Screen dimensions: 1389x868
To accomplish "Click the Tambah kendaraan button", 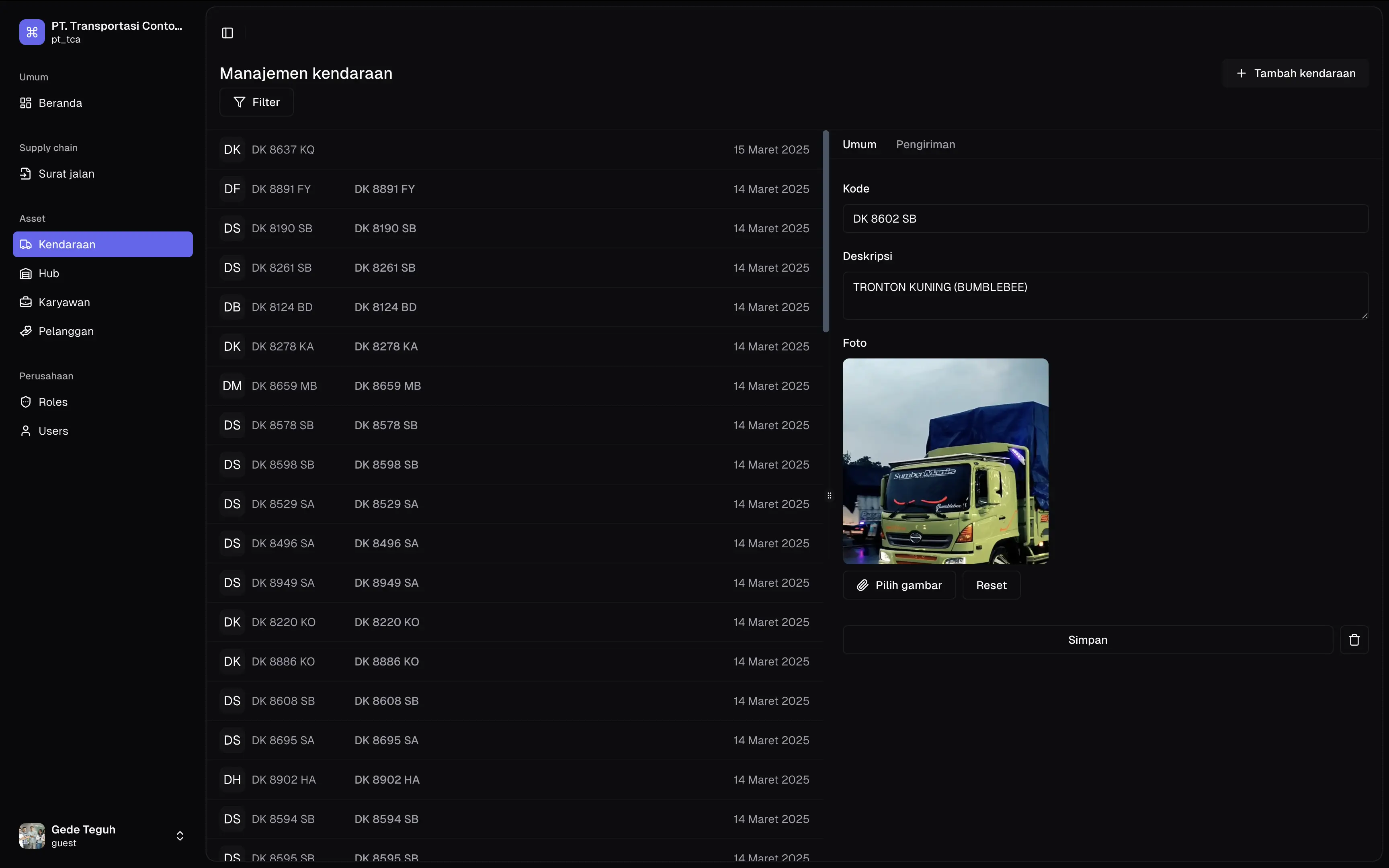I will pos(1295,74).
